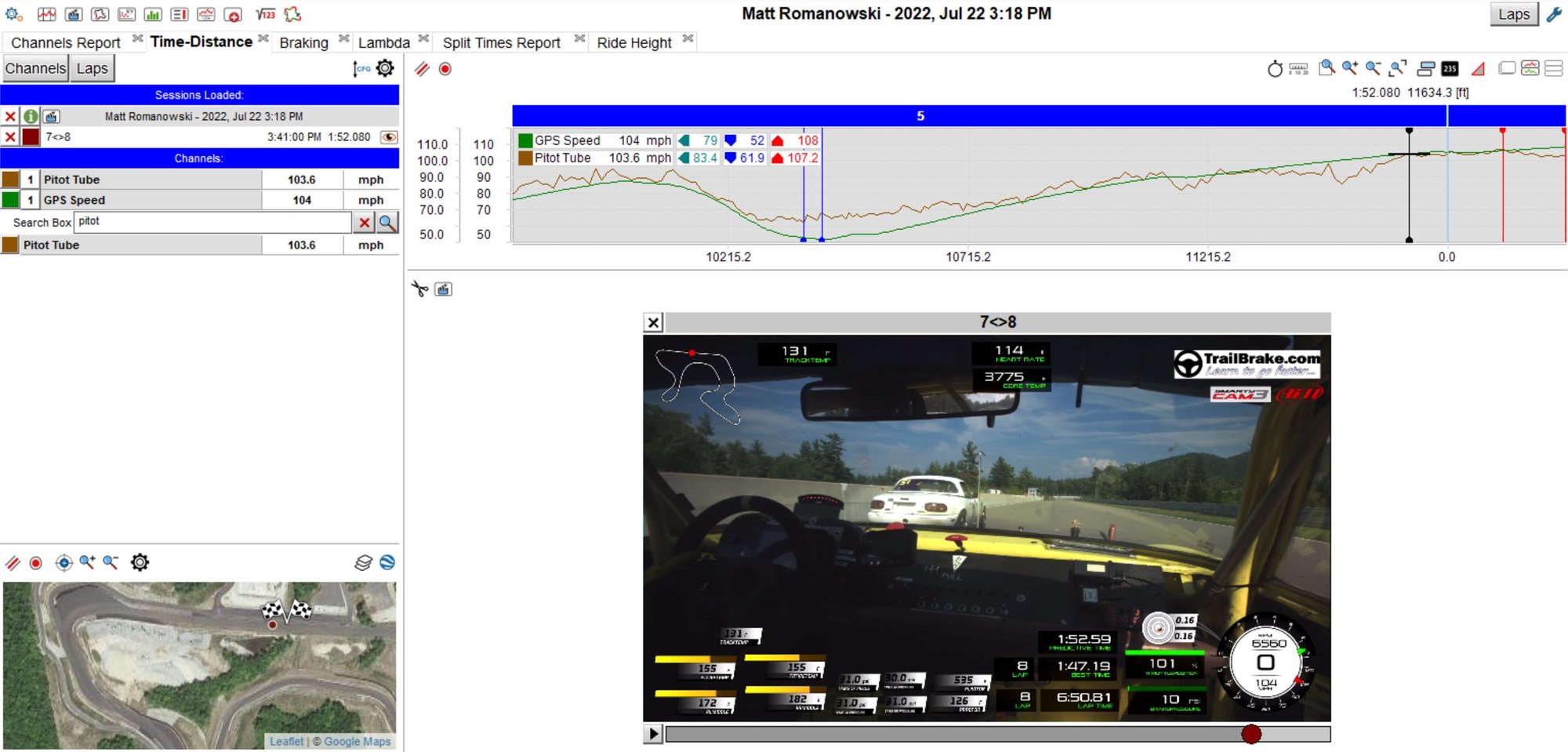Image resolution: width=1568 pixels, height=752 pixels.
Task: Click the scissors icon above the video
Action: click(419, 289)
